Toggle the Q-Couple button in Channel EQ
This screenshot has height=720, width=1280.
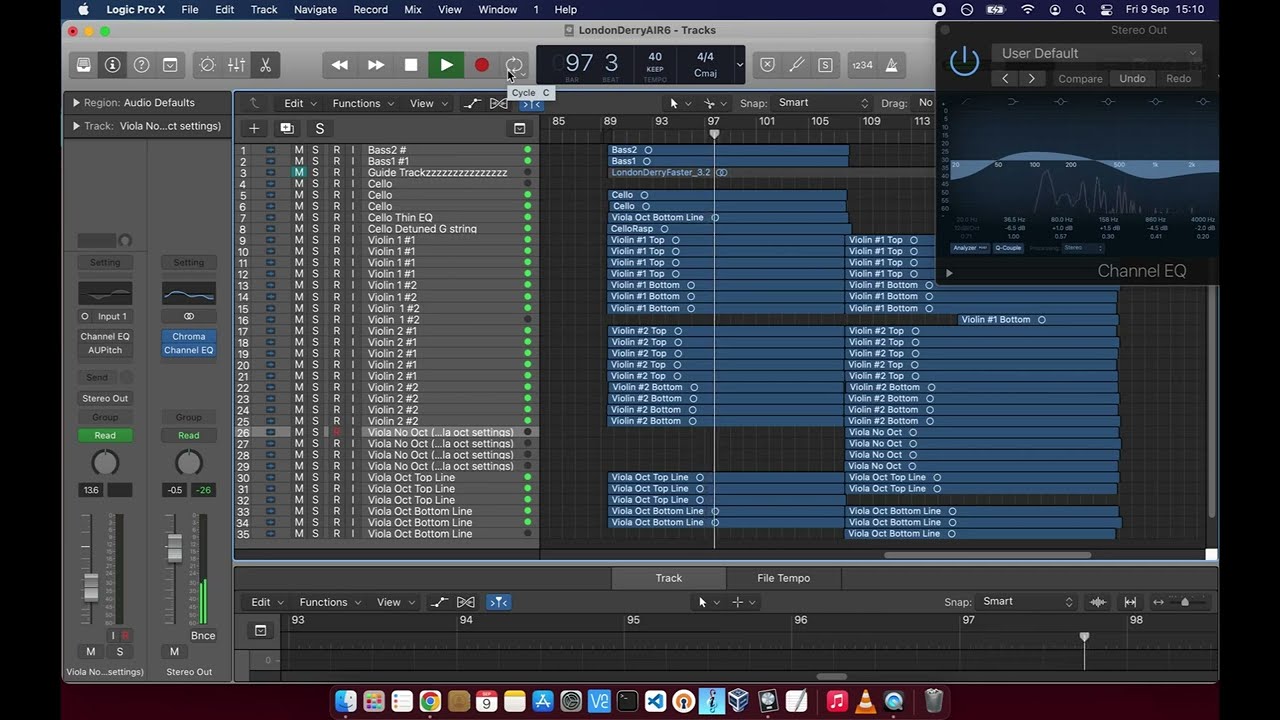[x=1007, y=248]
